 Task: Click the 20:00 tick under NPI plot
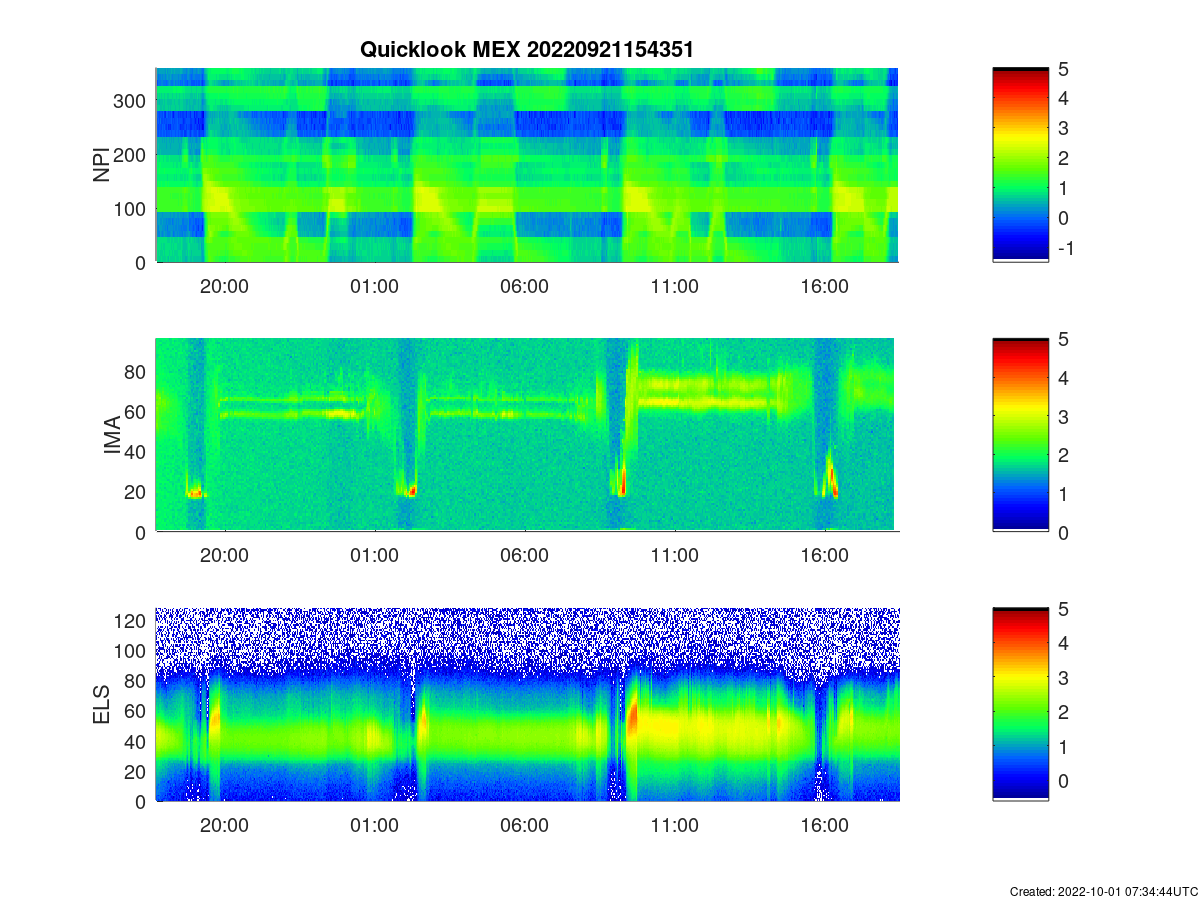point(224,285)
